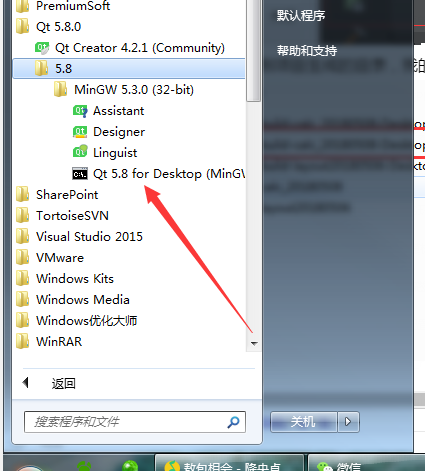Open the WinRAR folder icon

23,341
